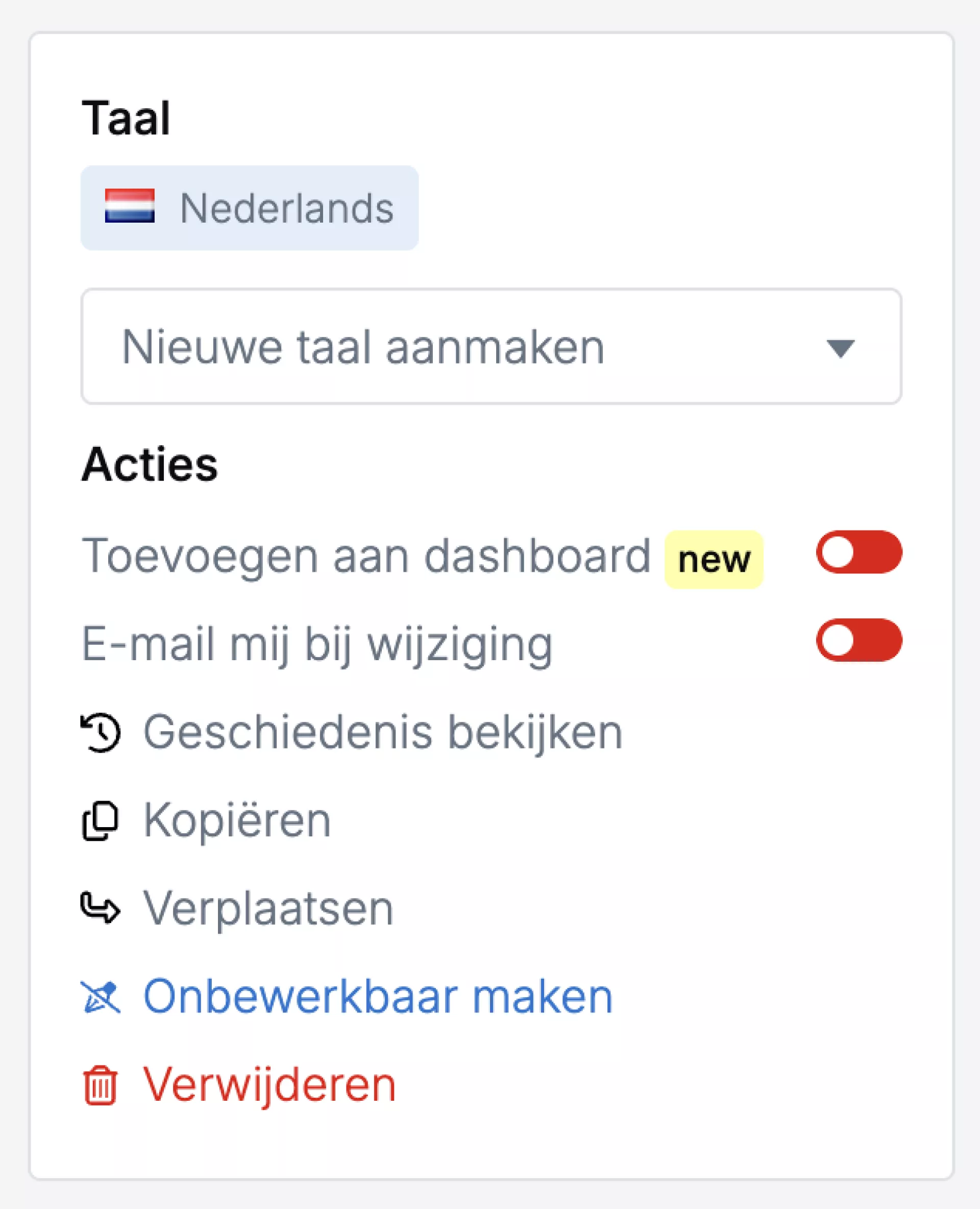Image resolution: width=980 pixels, height=1209 pixels.
Task: Click the 'Acties' section heading
Action: coord(150,464)
